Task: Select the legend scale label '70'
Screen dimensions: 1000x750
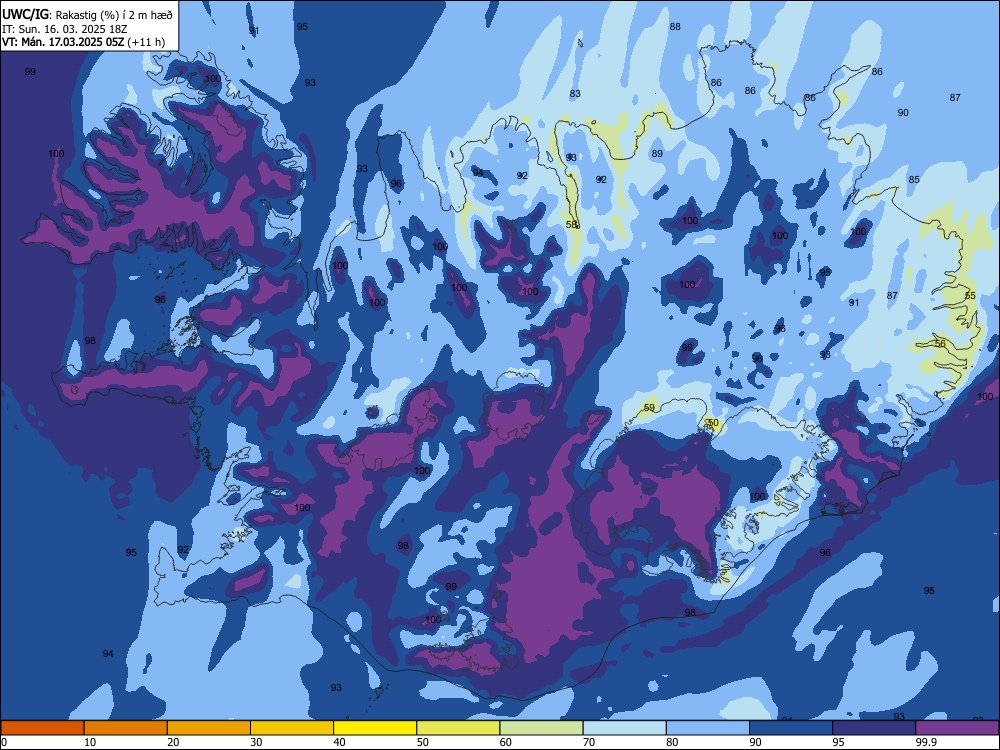Action: 589,742
